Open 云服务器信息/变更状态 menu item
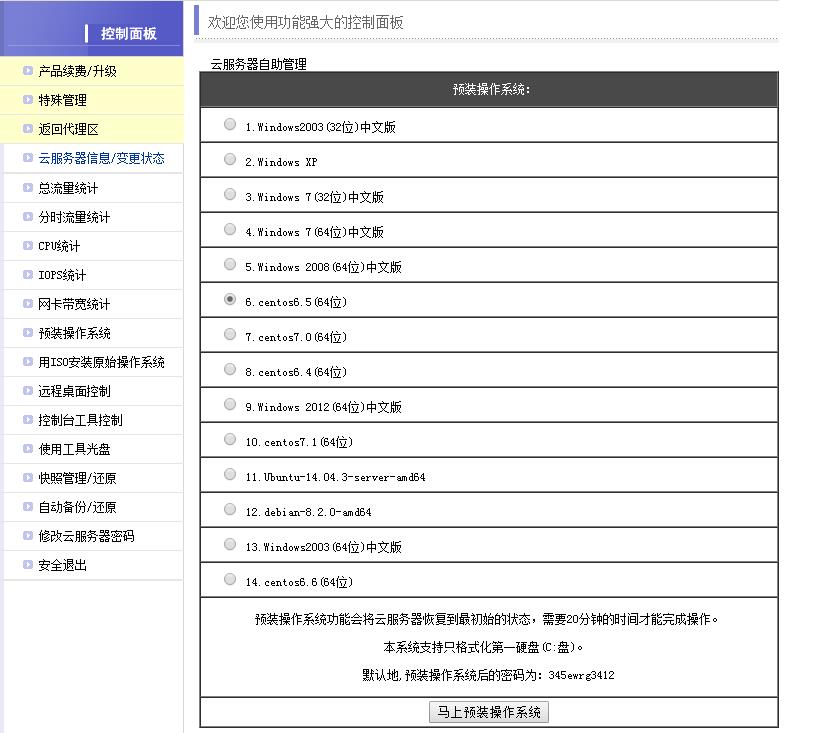The image size is (816, 733). click(101, 158)
